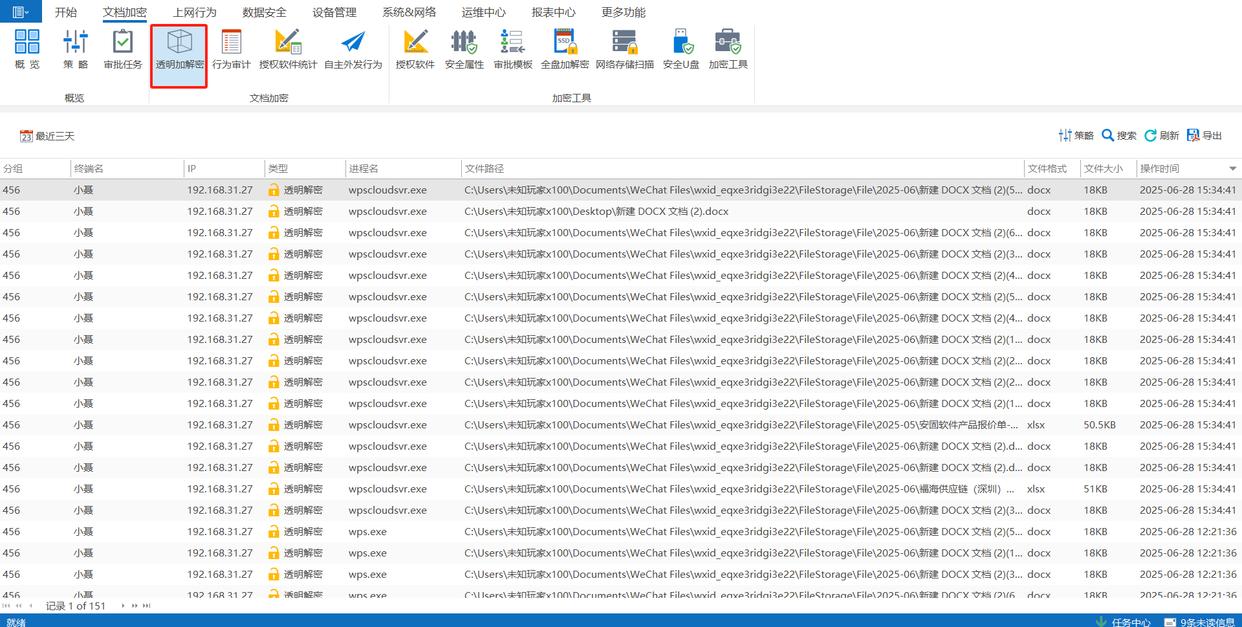Open the 加密工具 toolbox icon

pos(728,49)
